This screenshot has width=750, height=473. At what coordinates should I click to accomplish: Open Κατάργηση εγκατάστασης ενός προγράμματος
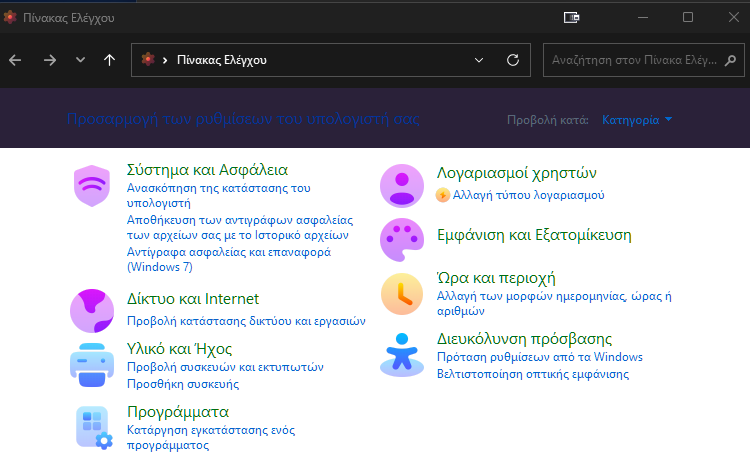coord(211,438)
